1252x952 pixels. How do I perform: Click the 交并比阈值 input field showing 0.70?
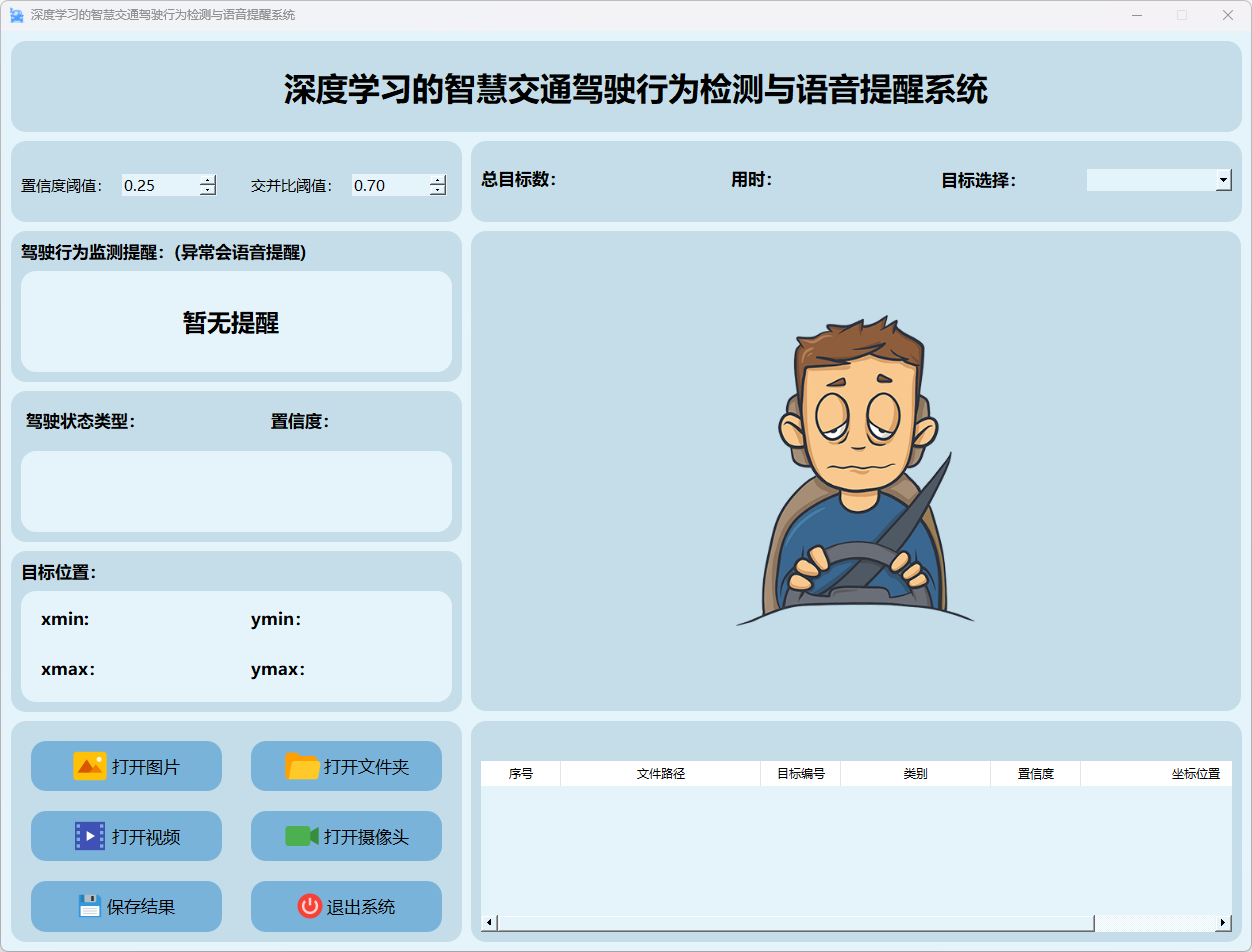(390, 185)
